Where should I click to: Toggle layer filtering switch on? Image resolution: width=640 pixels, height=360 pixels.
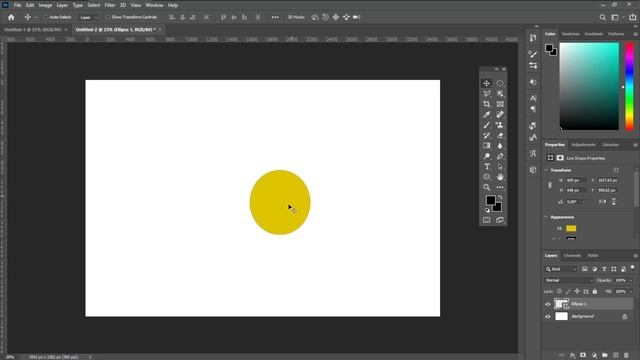[x=632, y=268]
